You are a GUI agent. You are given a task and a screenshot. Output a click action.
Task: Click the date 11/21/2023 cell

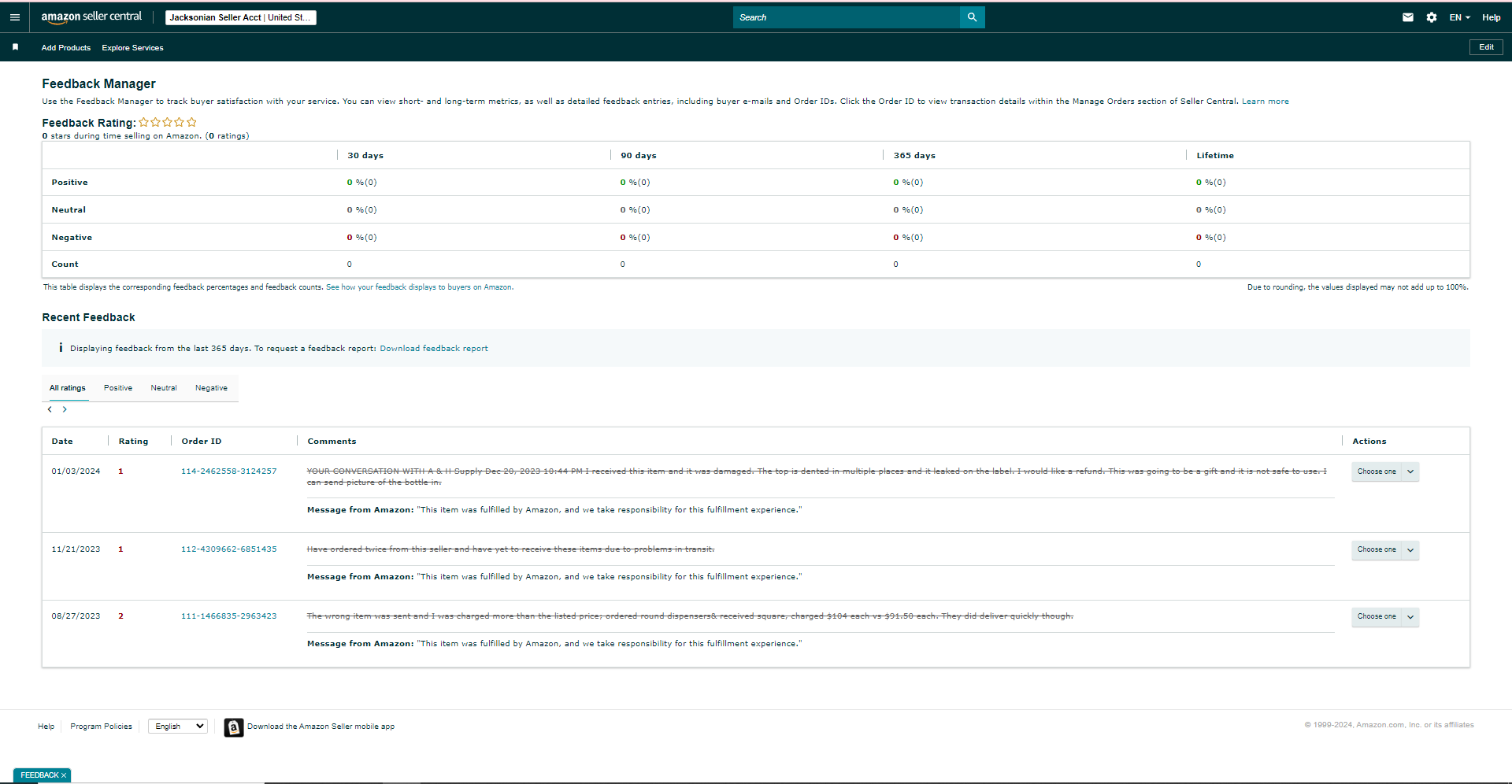click(76, 549)
